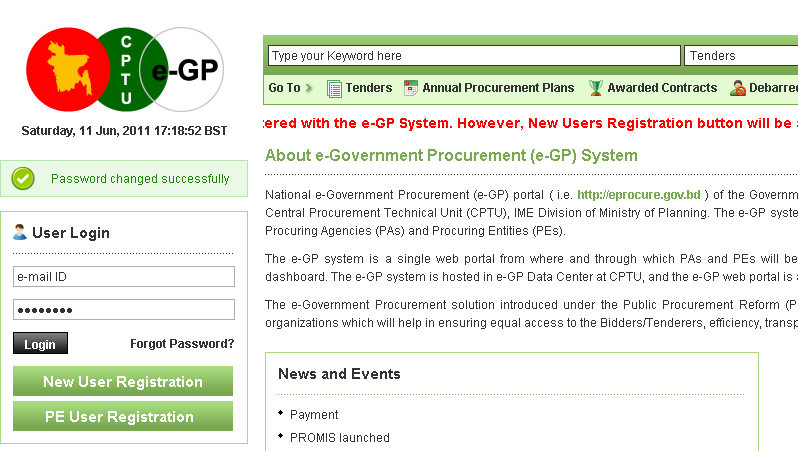Viewport: 798px width, 451px height.
Task: Click the User Login person icon
Action: pyautogui.click(x=20, y=232)
